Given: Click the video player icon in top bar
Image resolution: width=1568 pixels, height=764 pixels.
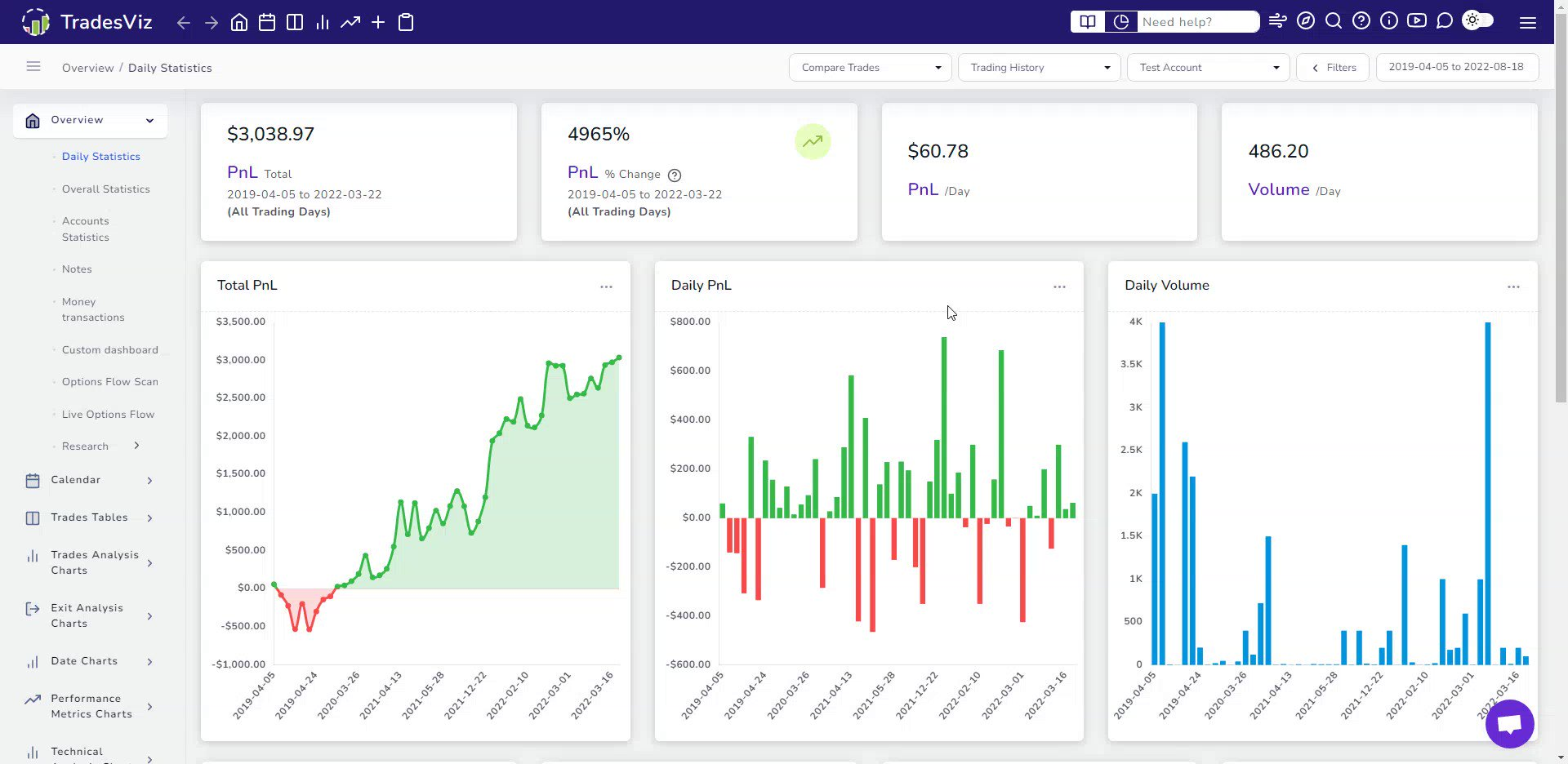Looking at the screenshot, I should coord(1417,21).
